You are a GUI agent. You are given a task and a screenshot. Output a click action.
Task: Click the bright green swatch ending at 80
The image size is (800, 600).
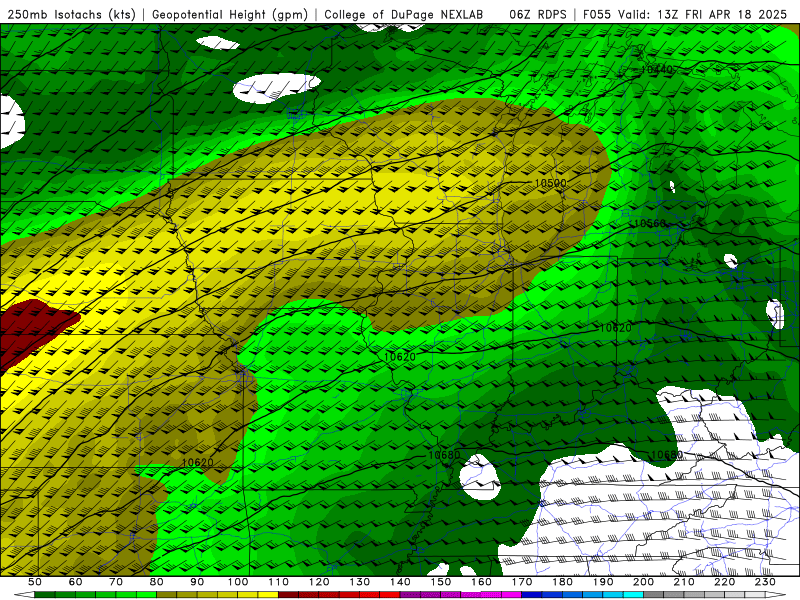point(146,595)
